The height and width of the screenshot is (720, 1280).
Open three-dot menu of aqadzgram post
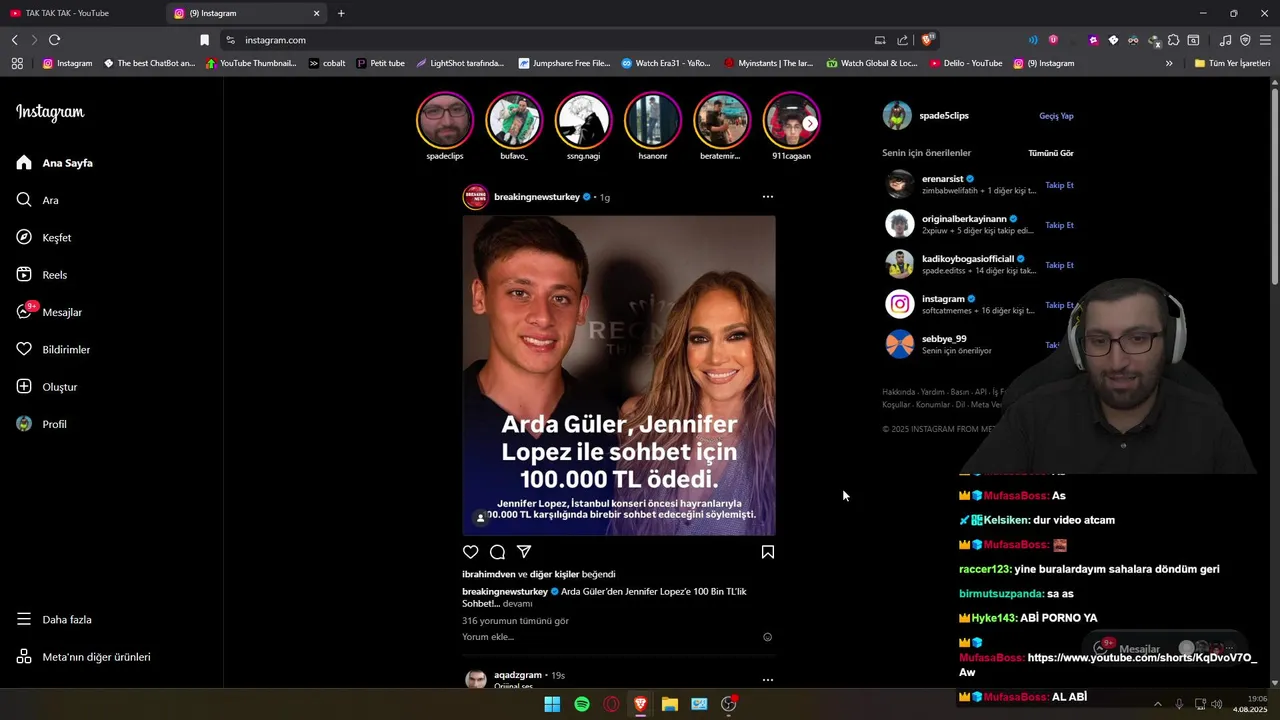(767, 680)
